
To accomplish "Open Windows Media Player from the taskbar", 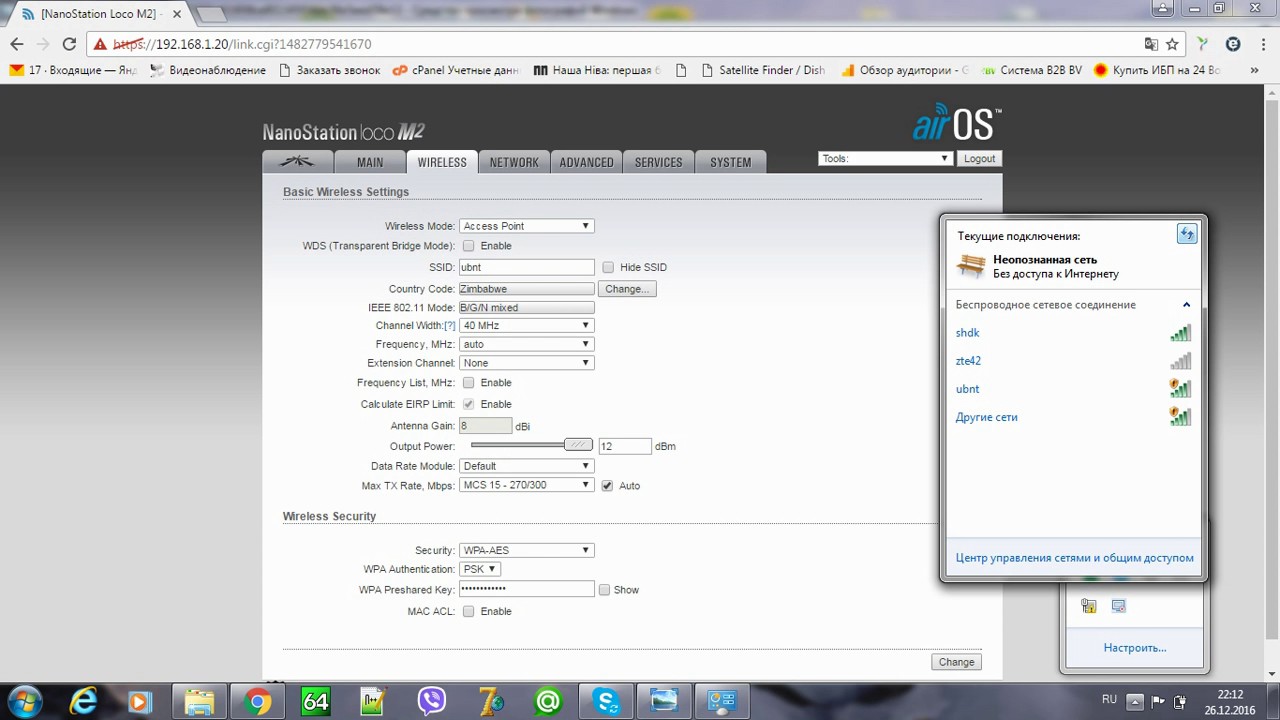I will pos(139,702).
